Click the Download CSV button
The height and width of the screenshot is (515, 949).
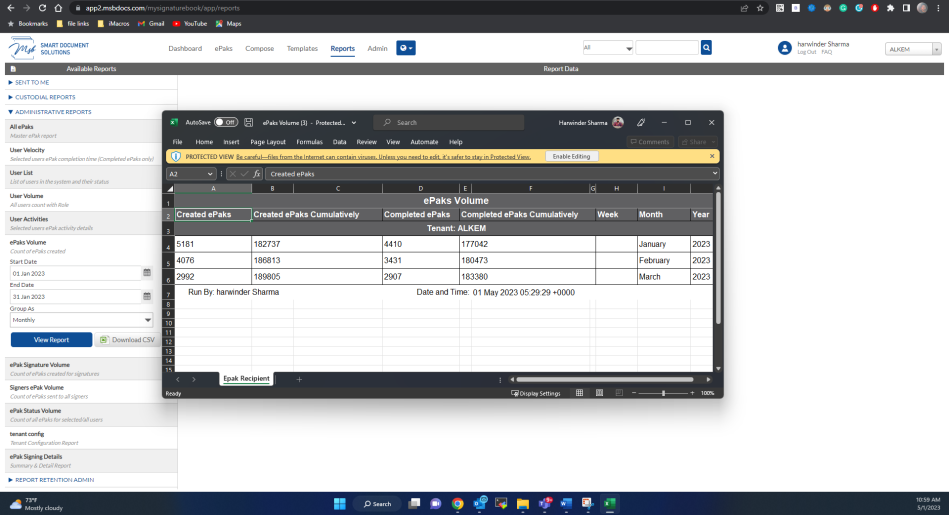127,340
